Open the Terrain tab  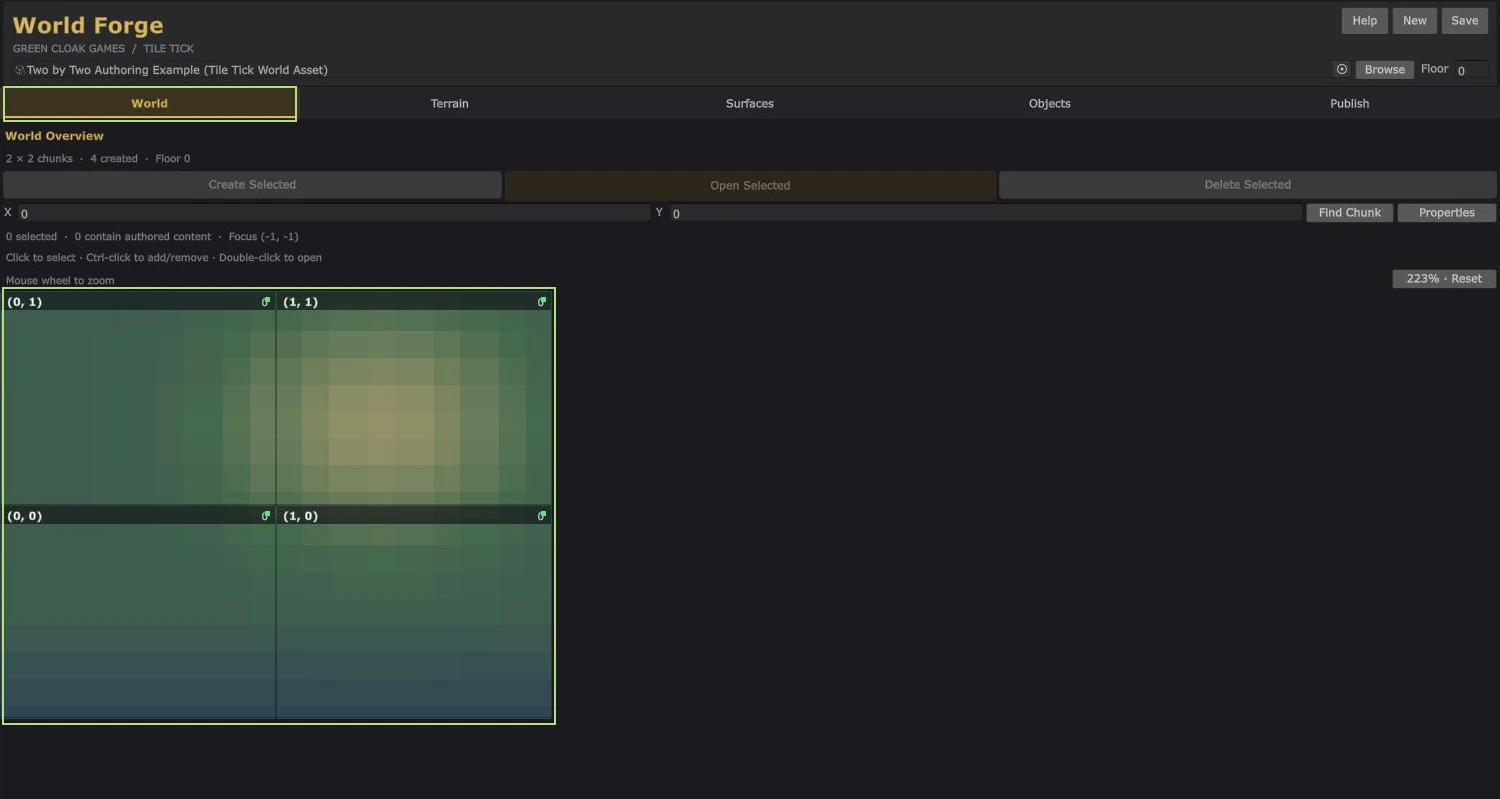[450, 103]
